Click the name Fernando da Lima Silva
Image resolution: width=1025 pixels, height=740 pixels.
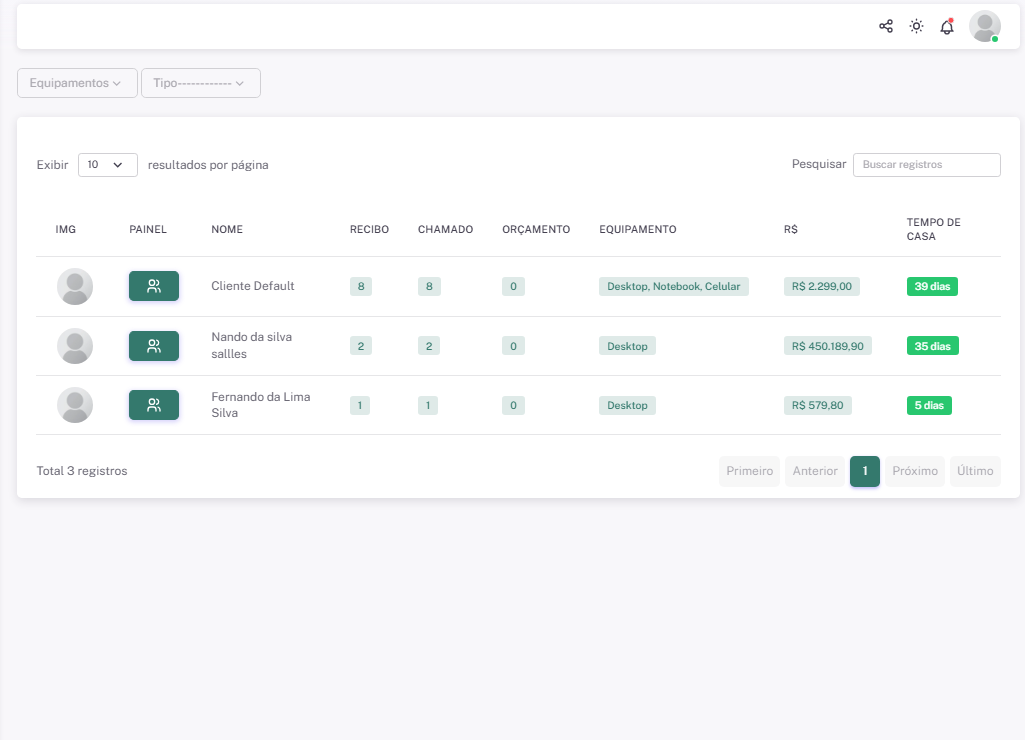pyautogui.click(x=261, y=405)
